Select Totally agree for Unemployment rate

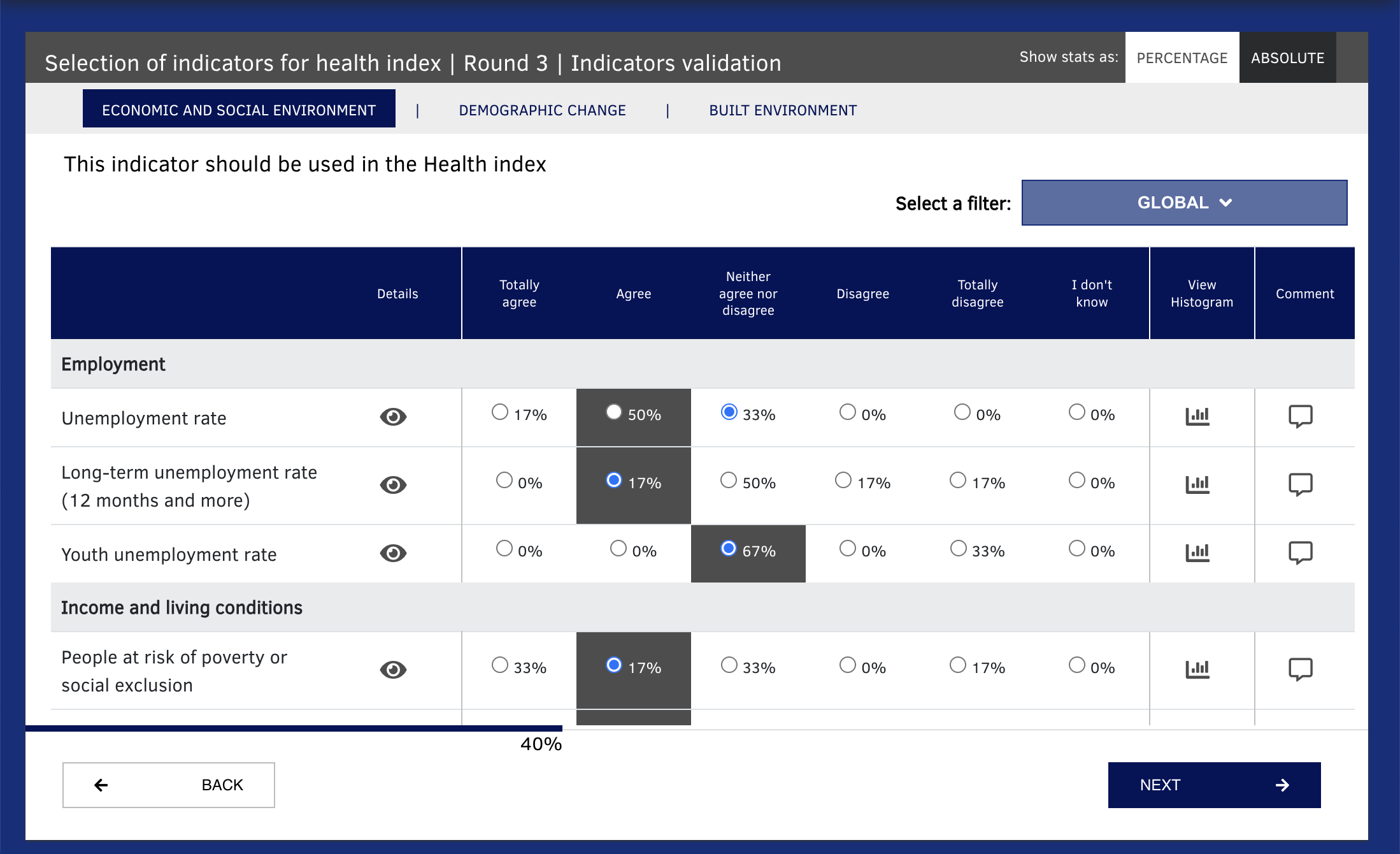pyautogui.click(x=500, y=412)
